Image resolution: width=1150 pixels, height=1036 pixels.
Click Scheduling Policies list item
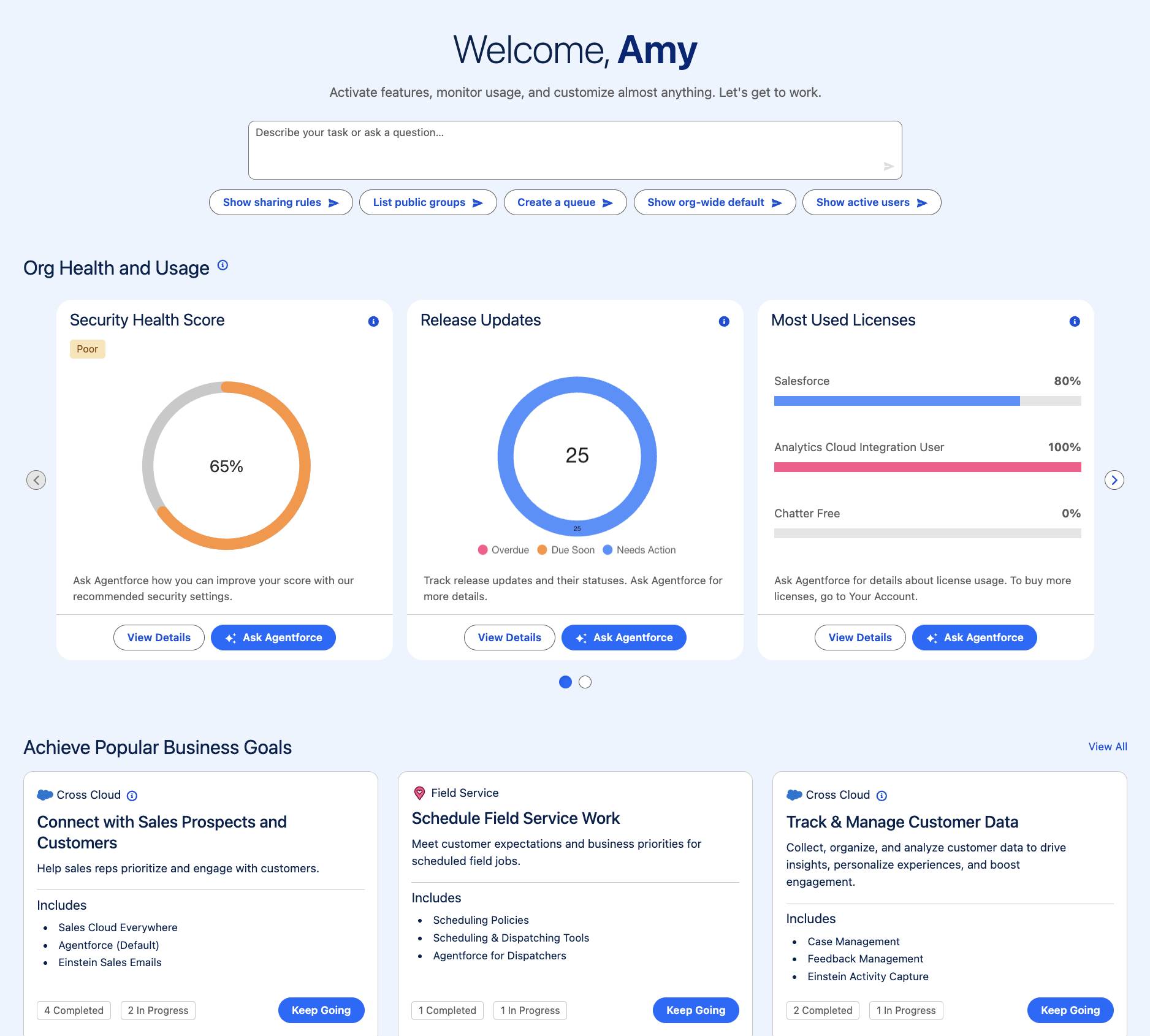pos(481,920)
